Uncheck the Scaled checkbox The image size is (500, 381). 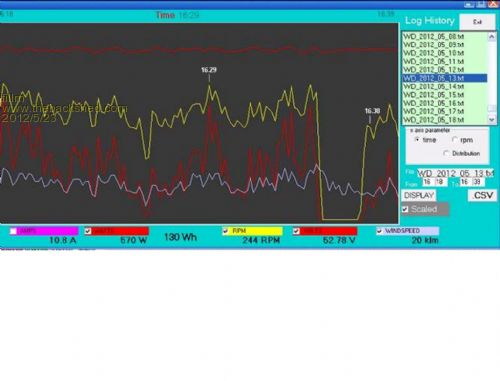(x=405, y=209)
